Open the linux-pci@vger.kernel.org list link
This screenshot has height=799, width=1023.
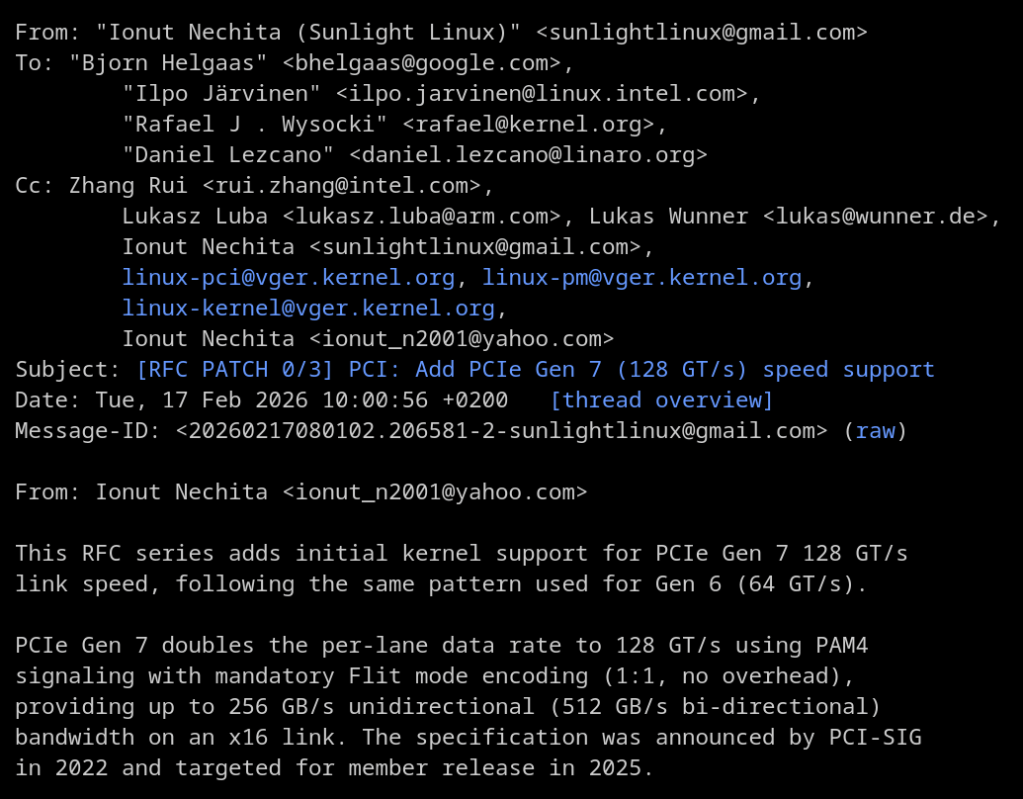288,277
